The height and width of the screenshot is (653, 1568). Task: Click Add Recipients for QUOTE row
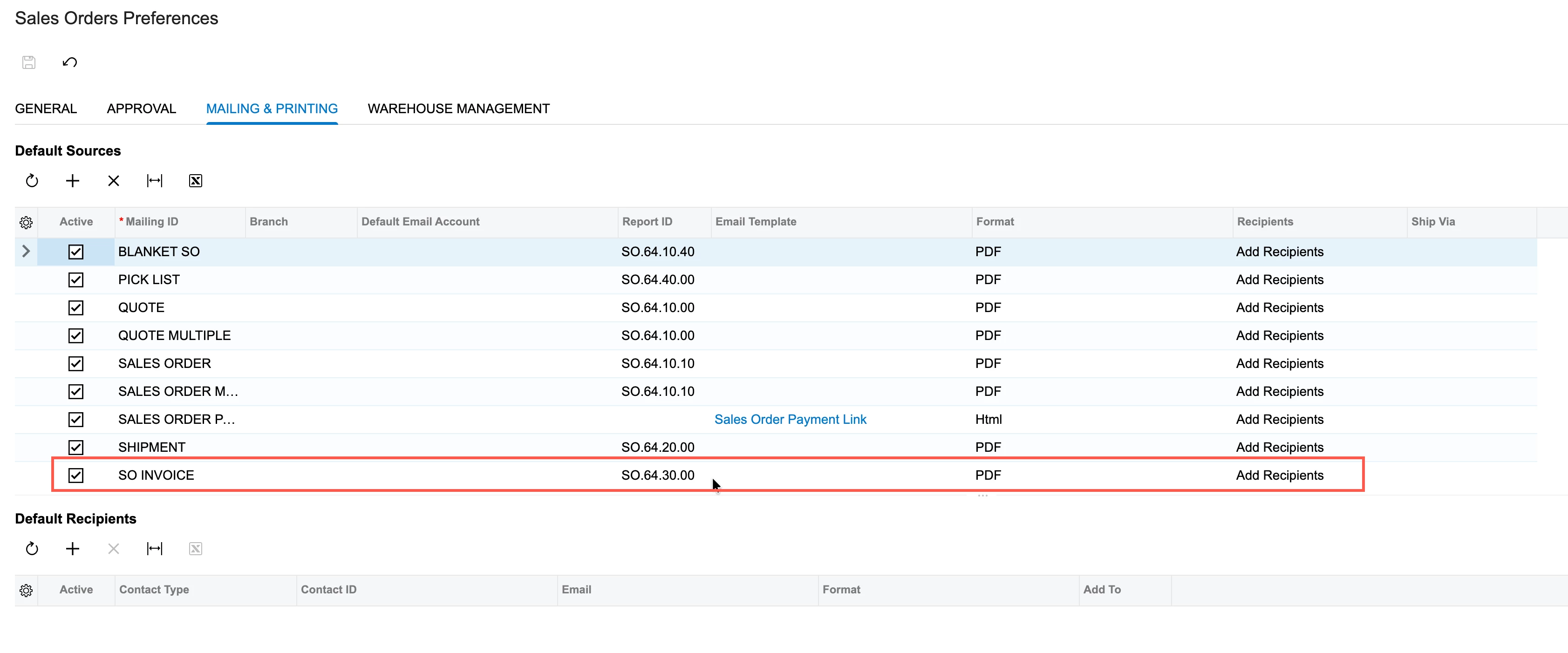click(1279, 308)
